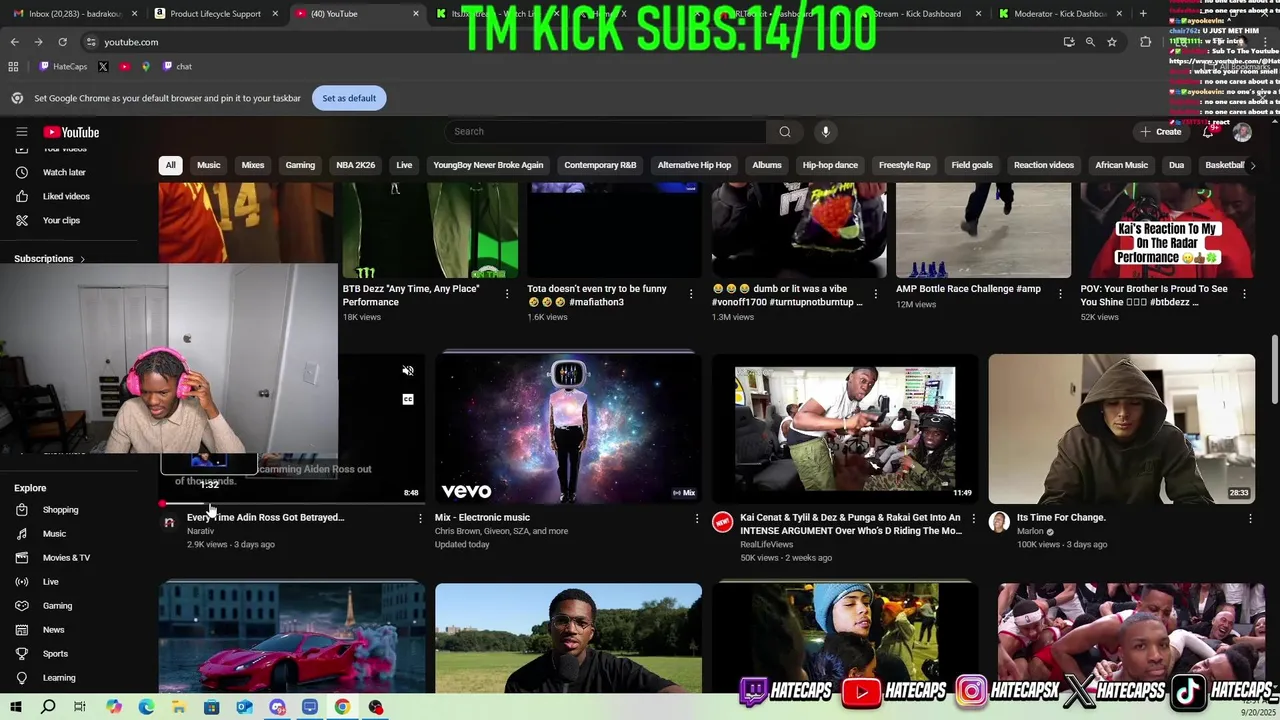Go to YouTube home via logo
This screenshot has width=1280, height=720.
[x=71, y=132]
